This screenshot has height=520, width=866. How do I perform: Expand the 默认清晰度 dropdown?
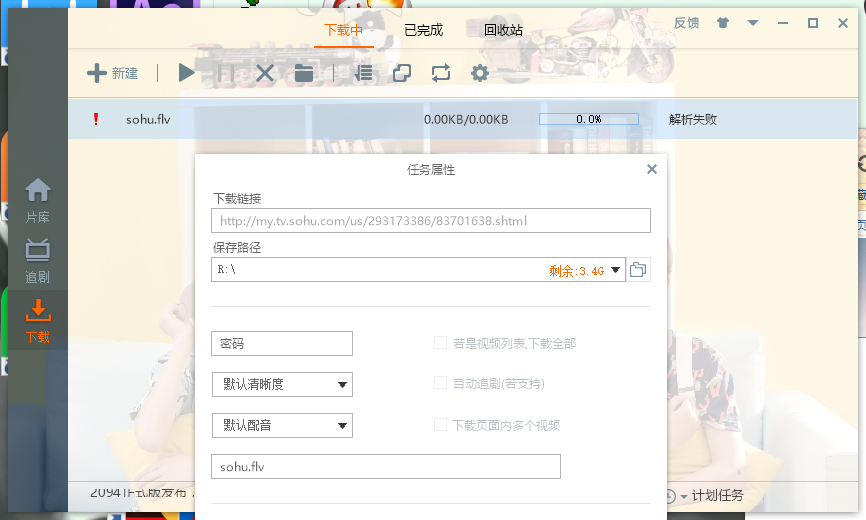pyautogui.click(x=282, y=384)
